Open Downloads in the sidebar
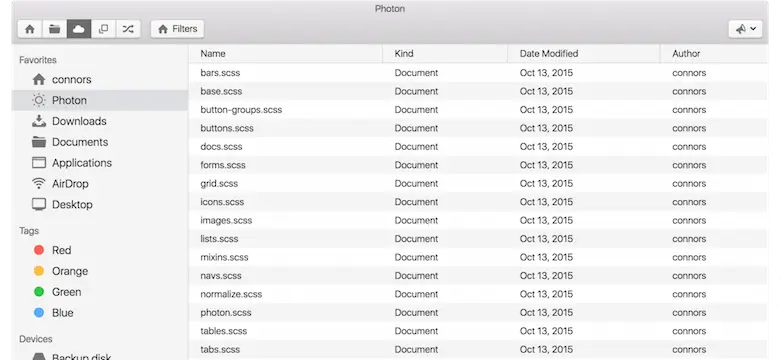 point(99,121)
